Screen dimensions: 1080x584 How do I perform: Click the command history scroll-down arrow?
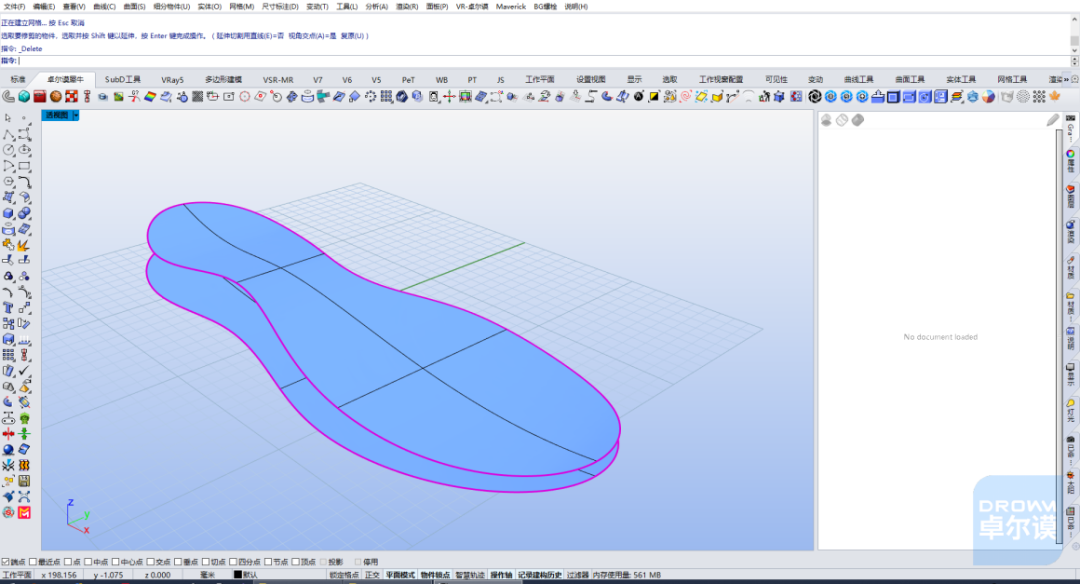click(1074, 51)
